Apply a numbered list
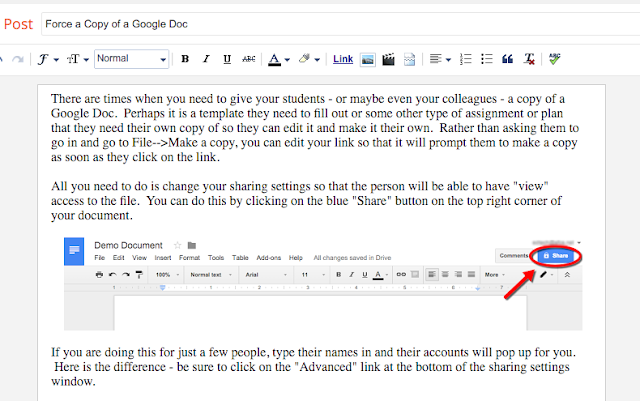The width and height of the screenshot is (640, 401). pos(465,59)
